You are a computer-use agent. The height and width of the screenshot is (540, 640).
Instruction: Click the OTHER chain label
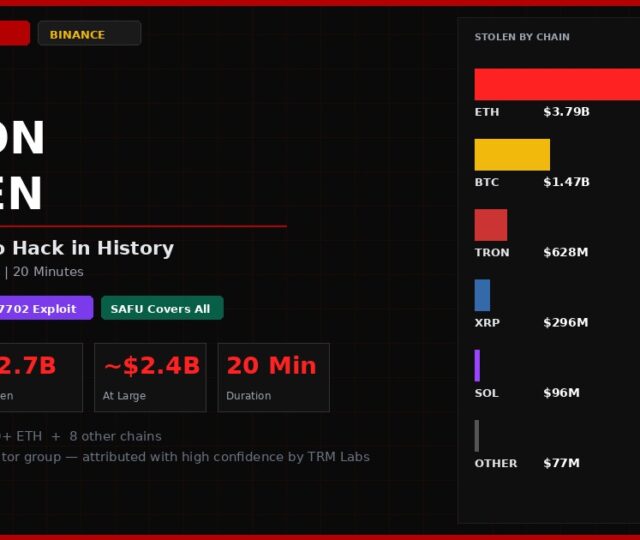click(x=496, y=463)
